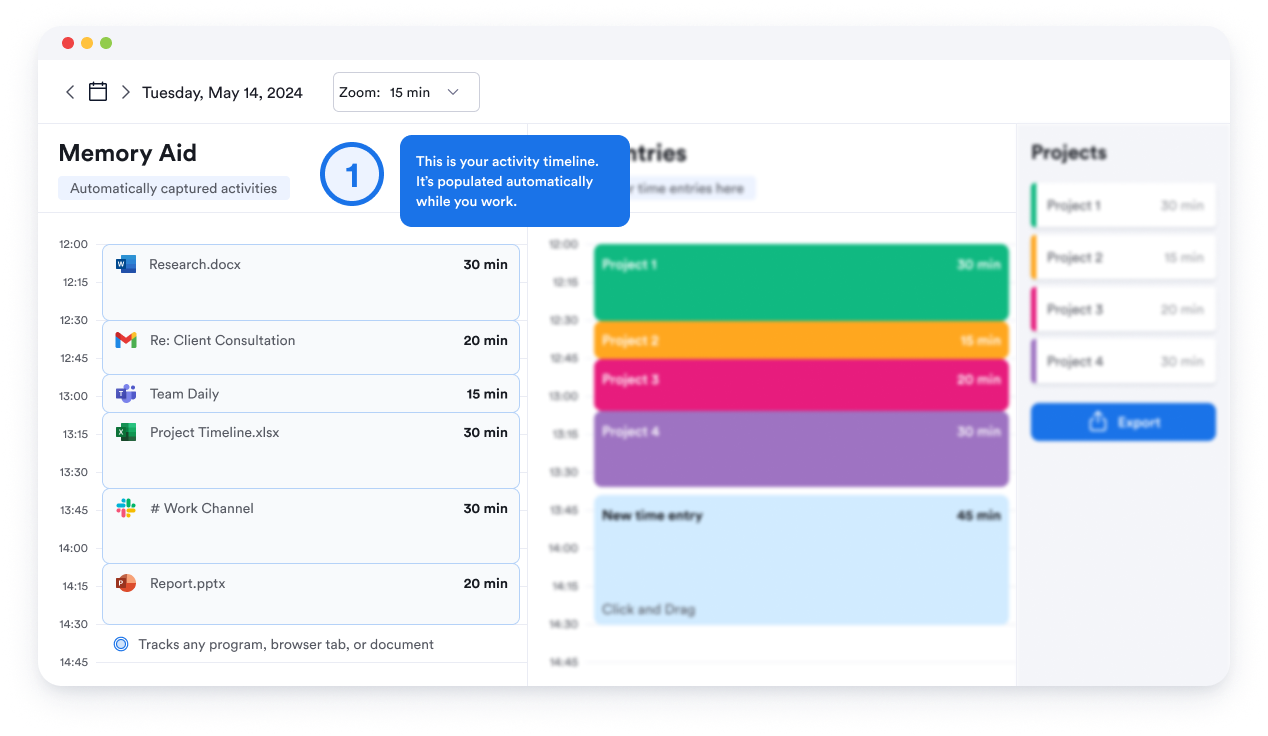Click the Tuesday, May 14, 2024 date

click(x=222, y=93)
